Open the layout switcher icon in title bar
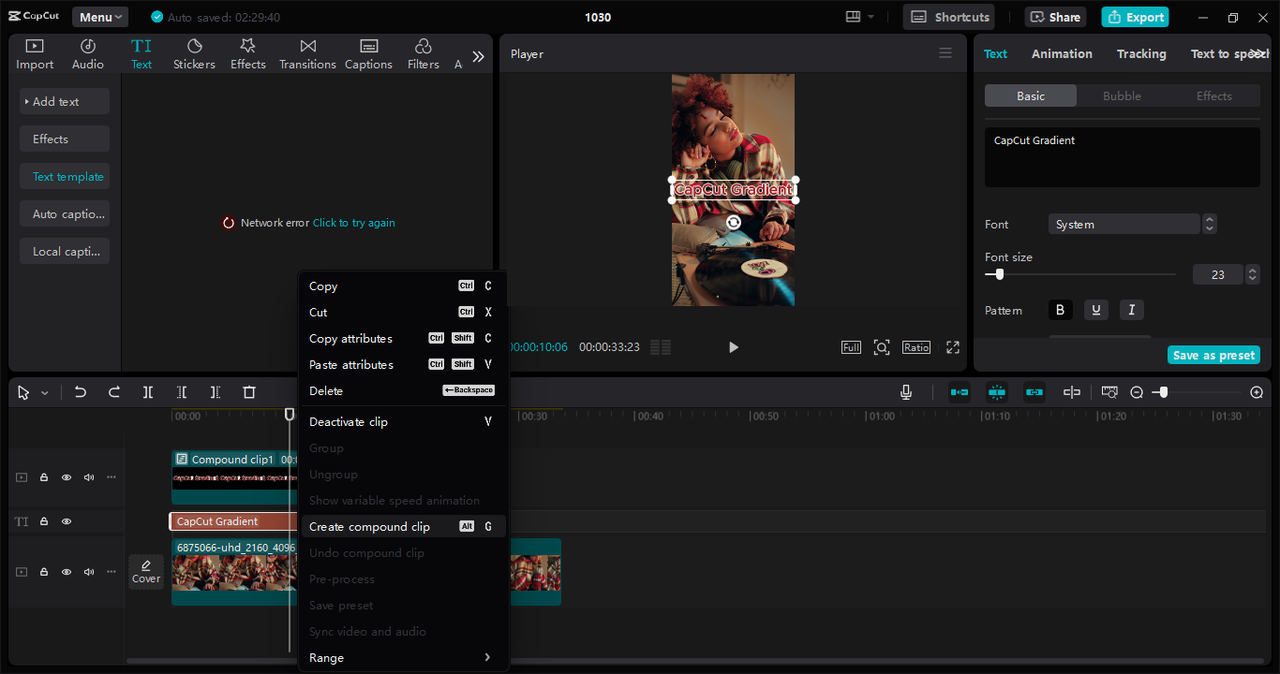Viewport: 1280px width, 674px height. [x=853, y=17]
